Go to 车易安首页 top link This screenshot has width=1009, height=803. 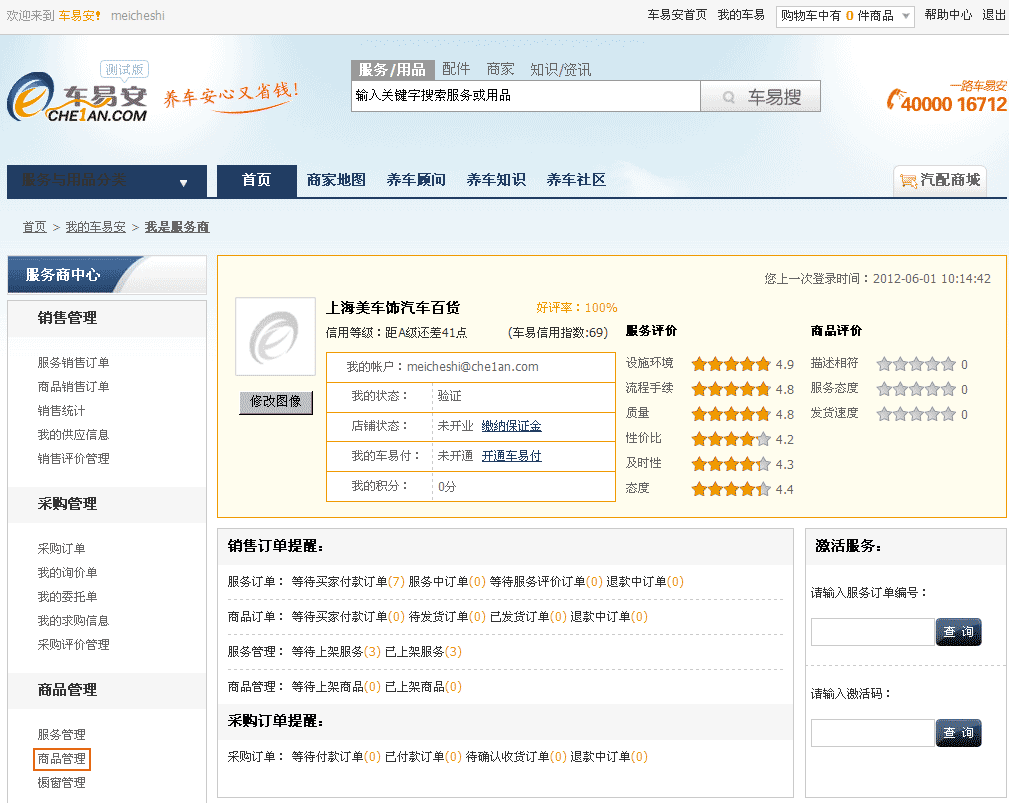coord(677,15)
